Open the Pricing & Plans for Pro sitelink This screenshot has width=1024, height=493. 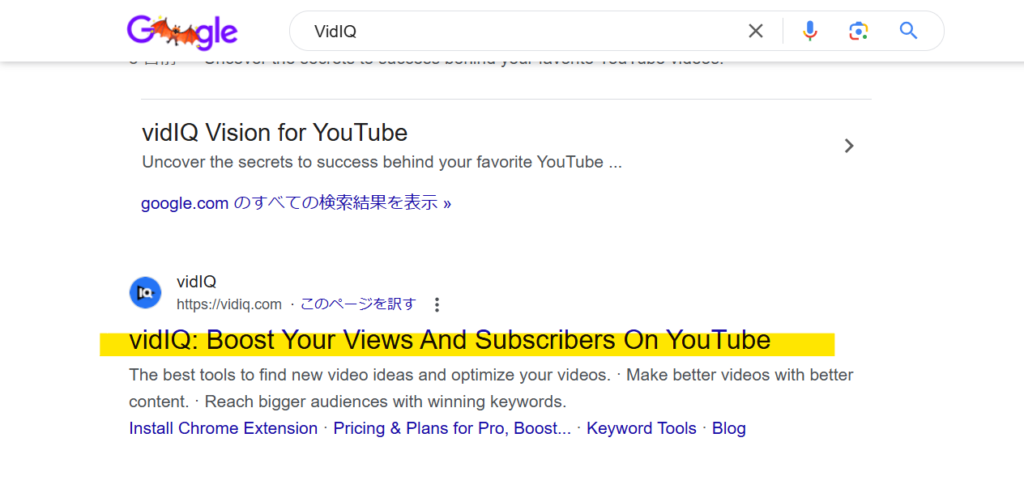pyautogui.click(x=452, y=428)
